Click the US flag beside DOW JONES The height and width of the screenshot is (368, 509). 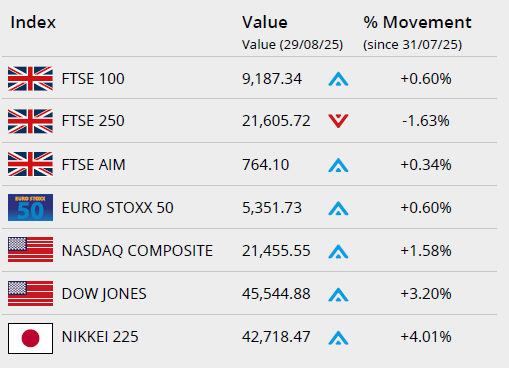pos(30,293)
